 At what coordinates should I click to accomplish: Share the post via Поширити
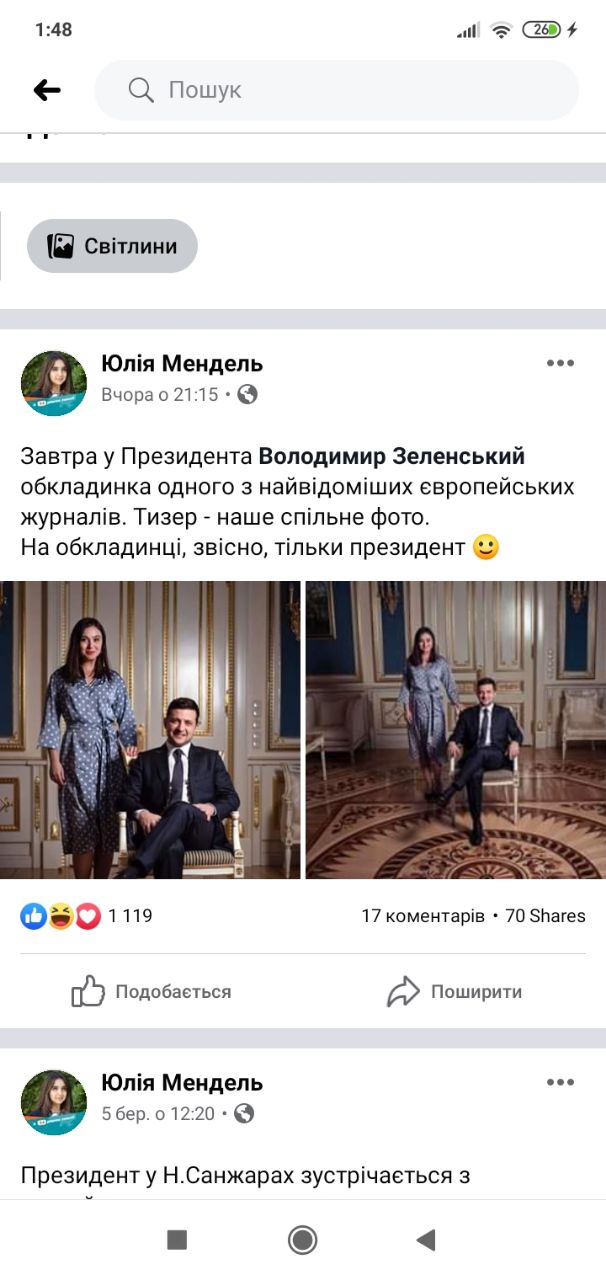(x=455, y=992)
